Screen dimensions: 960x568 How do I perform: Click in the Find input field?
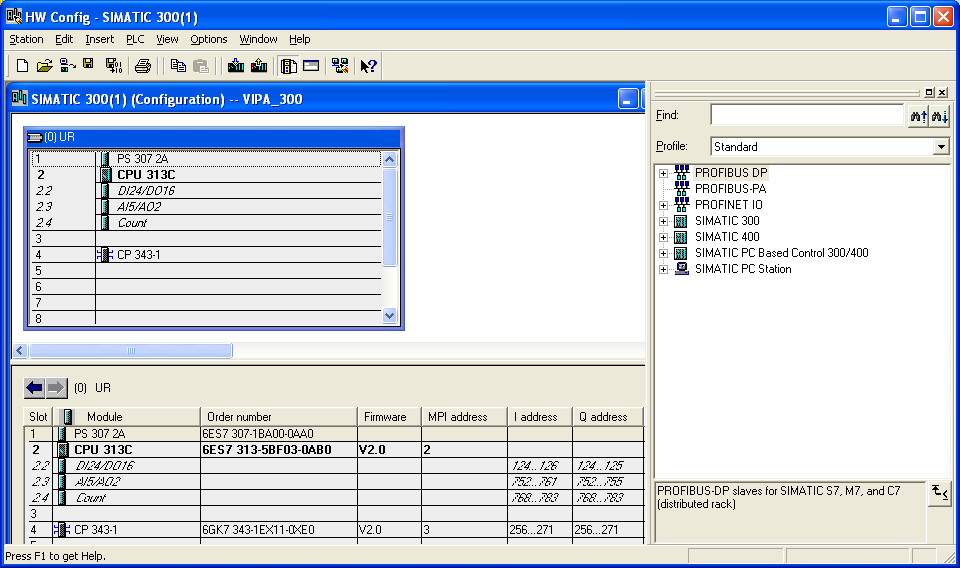(806, 116)
